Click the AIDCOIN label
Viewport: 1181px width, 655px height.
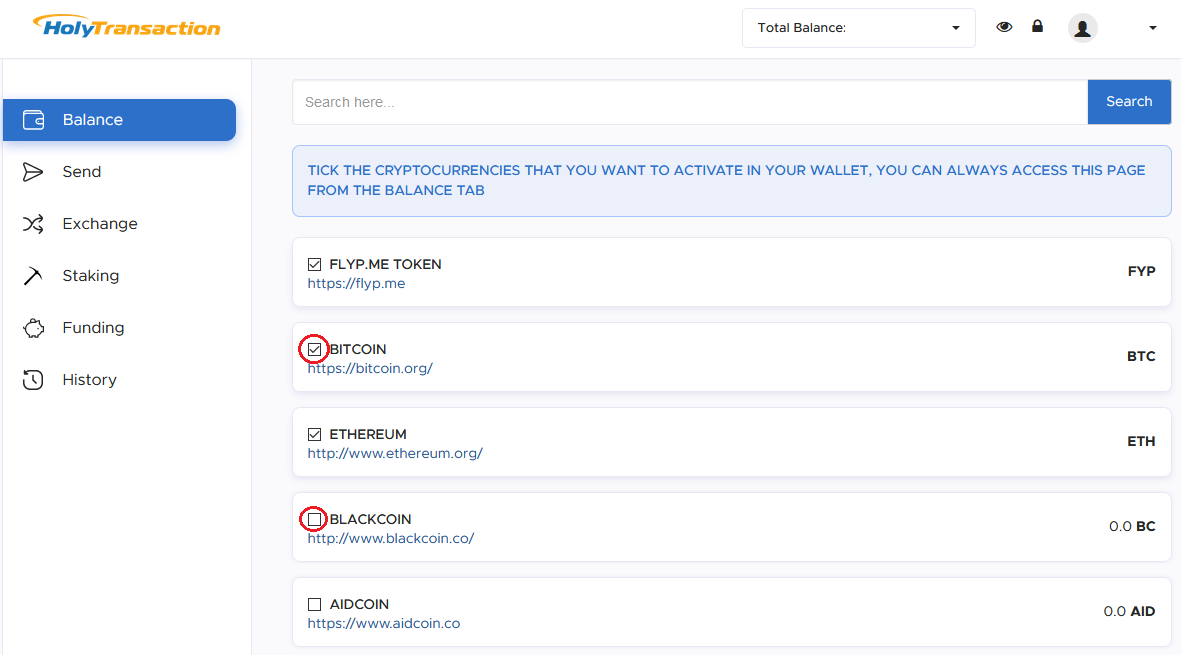[x=359, y=605]
